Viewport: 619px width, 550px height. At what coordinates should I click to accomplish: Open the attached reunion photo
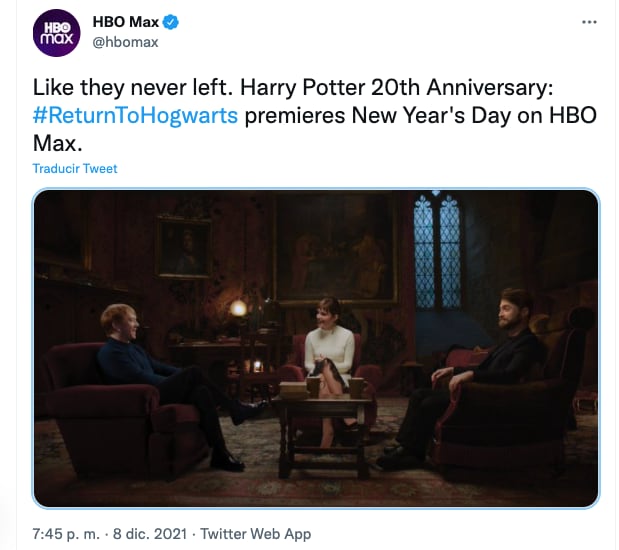point(316,347)
